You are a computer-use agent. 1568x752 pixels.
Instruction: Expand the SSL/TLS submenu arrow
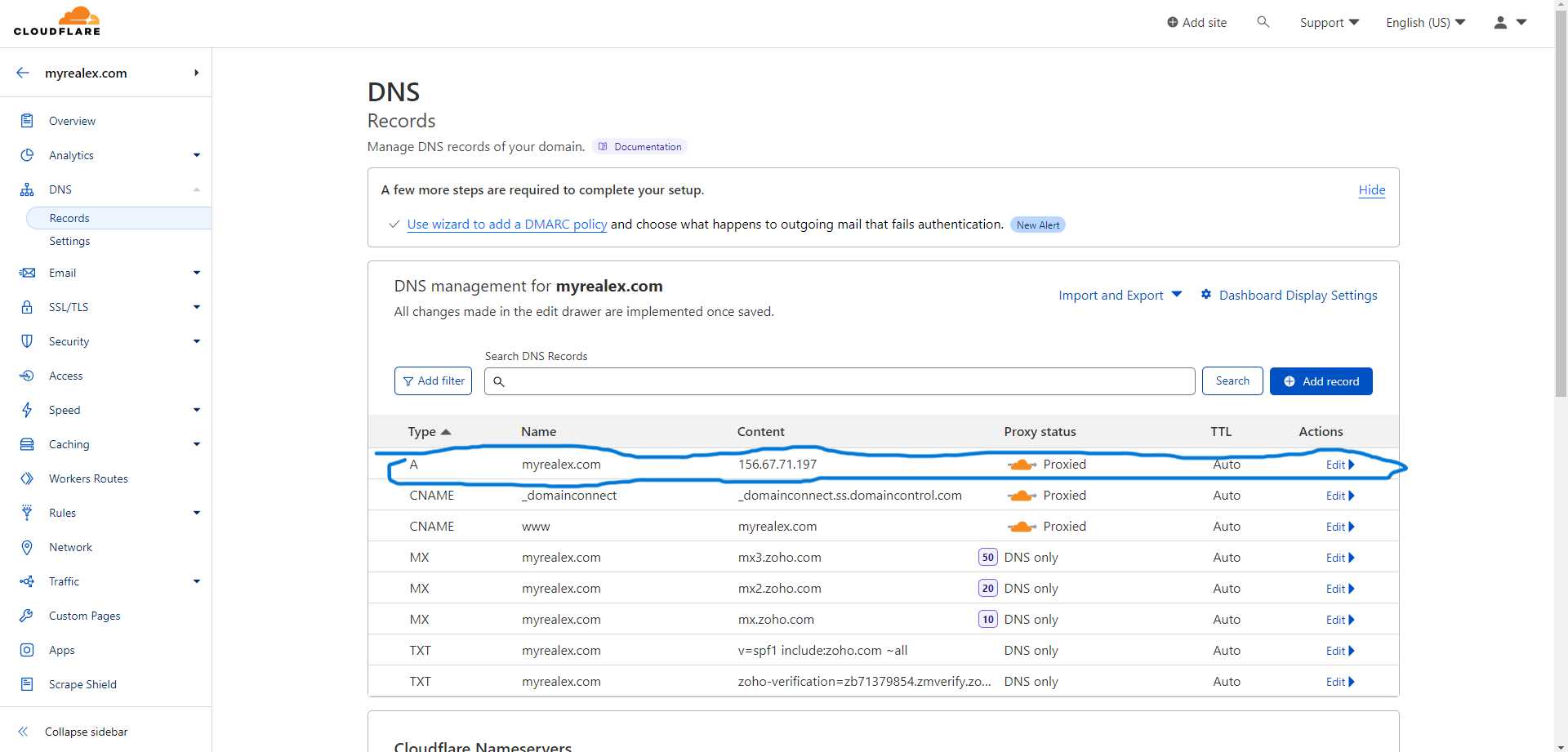197,307
